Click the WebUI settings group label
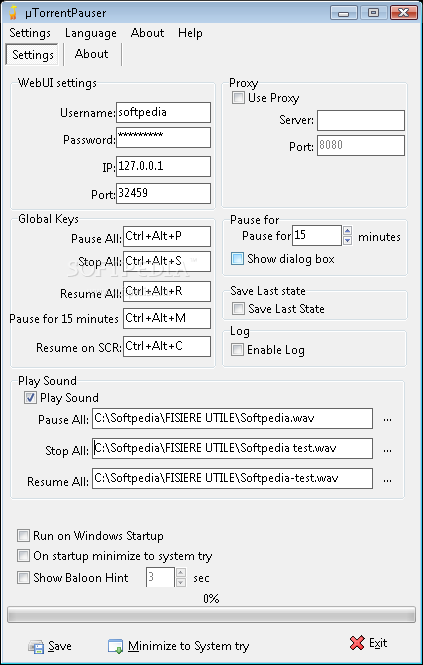423x665 pixels. click(x=57, y=83)
